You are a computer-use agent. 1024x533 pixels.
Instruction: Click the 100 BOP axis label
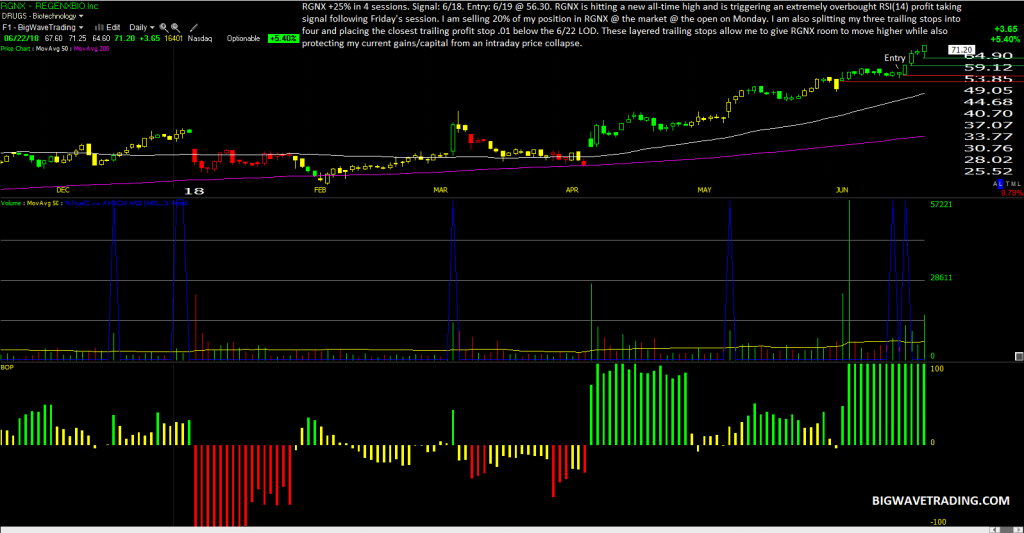936,368
